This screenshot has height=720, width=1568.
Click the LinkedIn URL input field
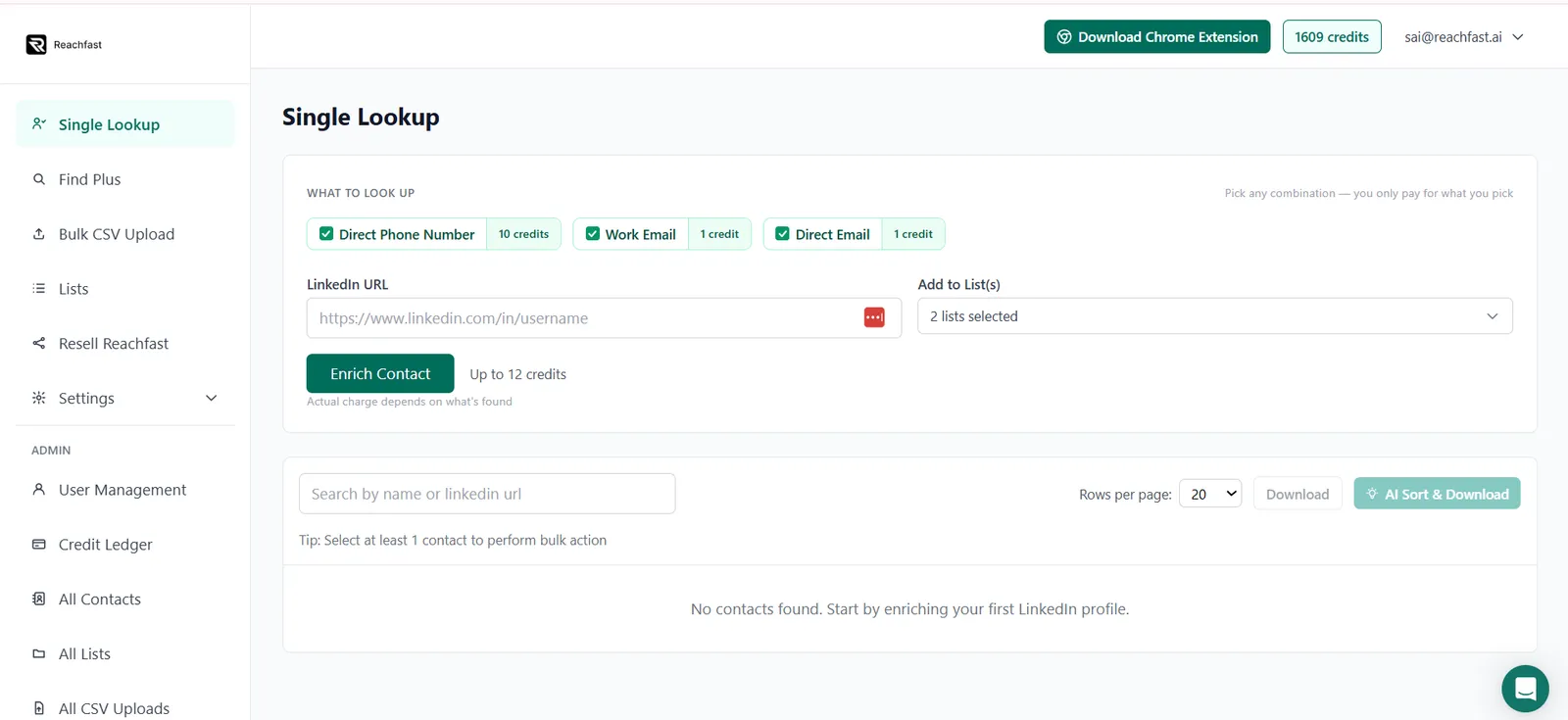click(604, 318)
